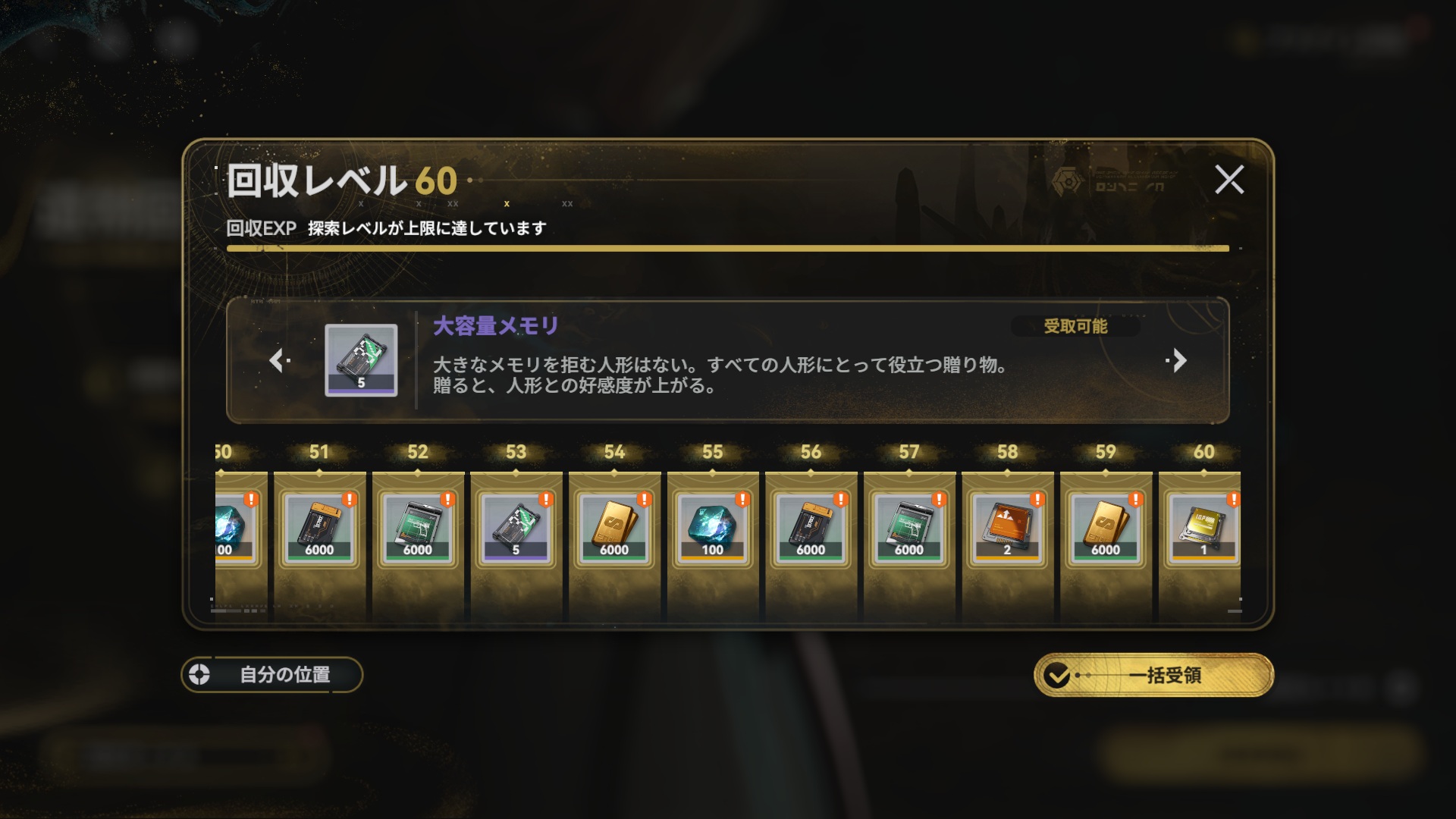Click the level 60 marker label
Viewport: 1456px width, 819px height.
[1203, 452]
